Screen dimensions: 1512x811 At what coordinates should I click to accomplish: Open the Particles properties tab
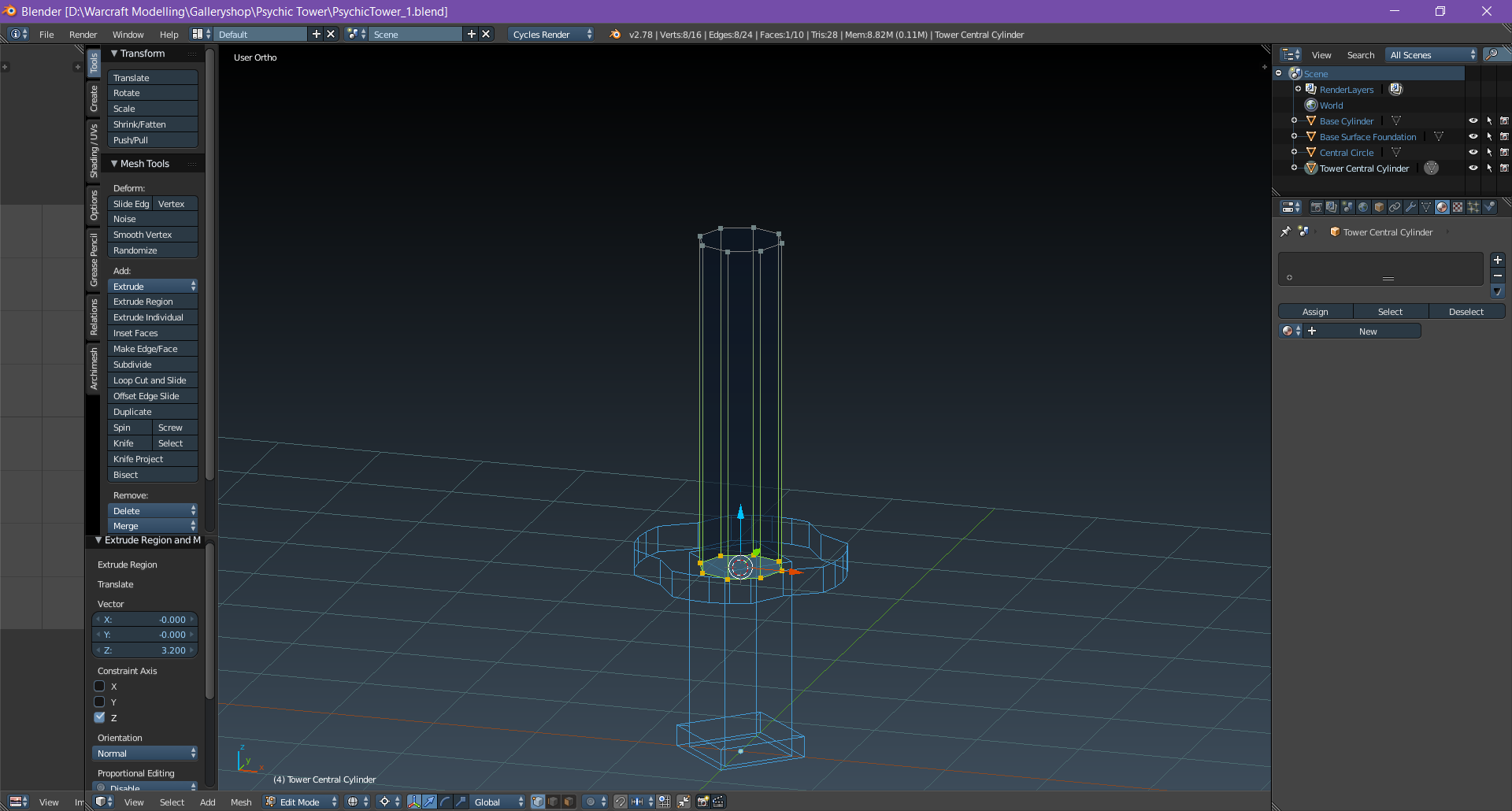[x=1473, y=207]
